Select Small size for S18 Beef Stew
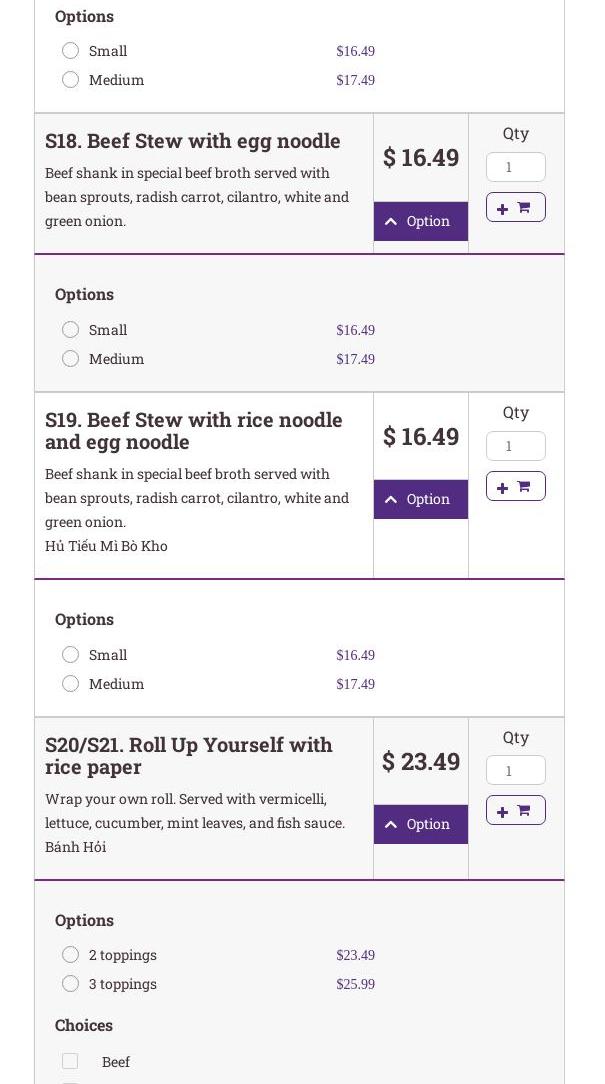605x1084 pixels. (x=70, y=330)
